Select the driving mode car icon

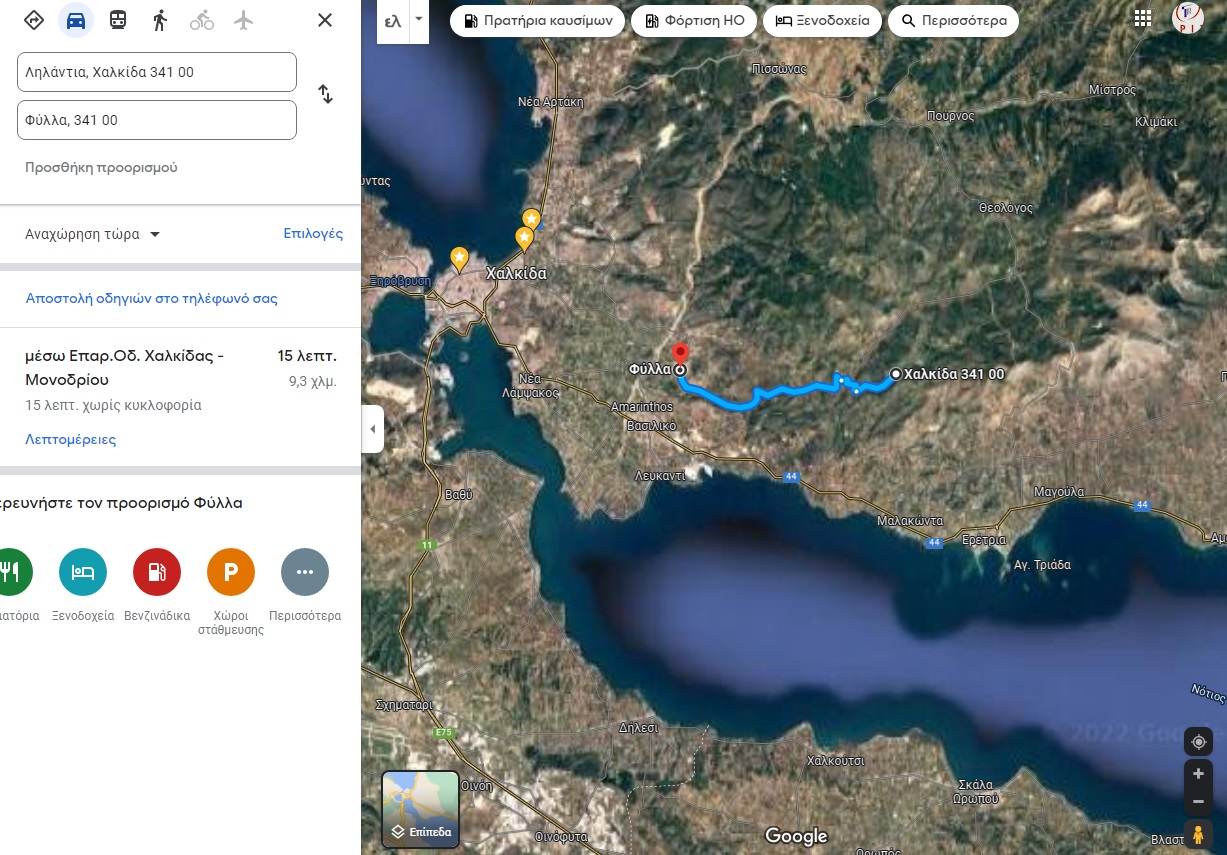pos(75,20)
